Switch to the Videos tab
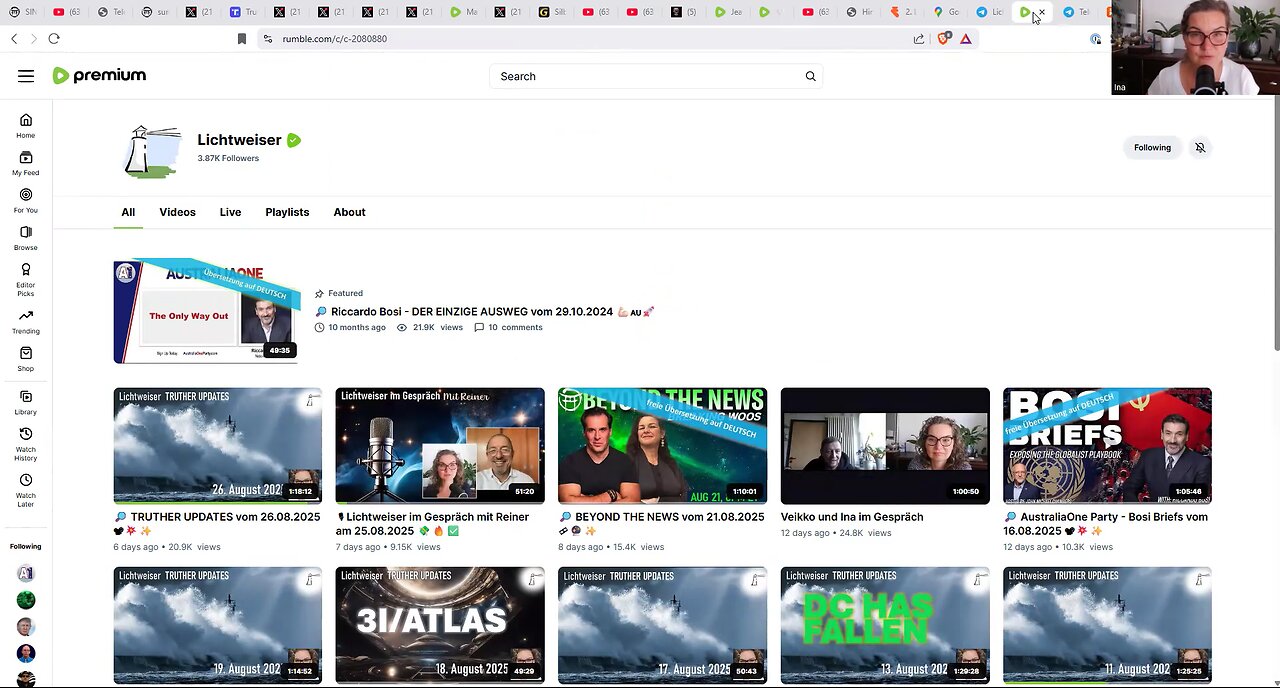This screenshot has width=1280, height=688. click(x=177, y=212)
